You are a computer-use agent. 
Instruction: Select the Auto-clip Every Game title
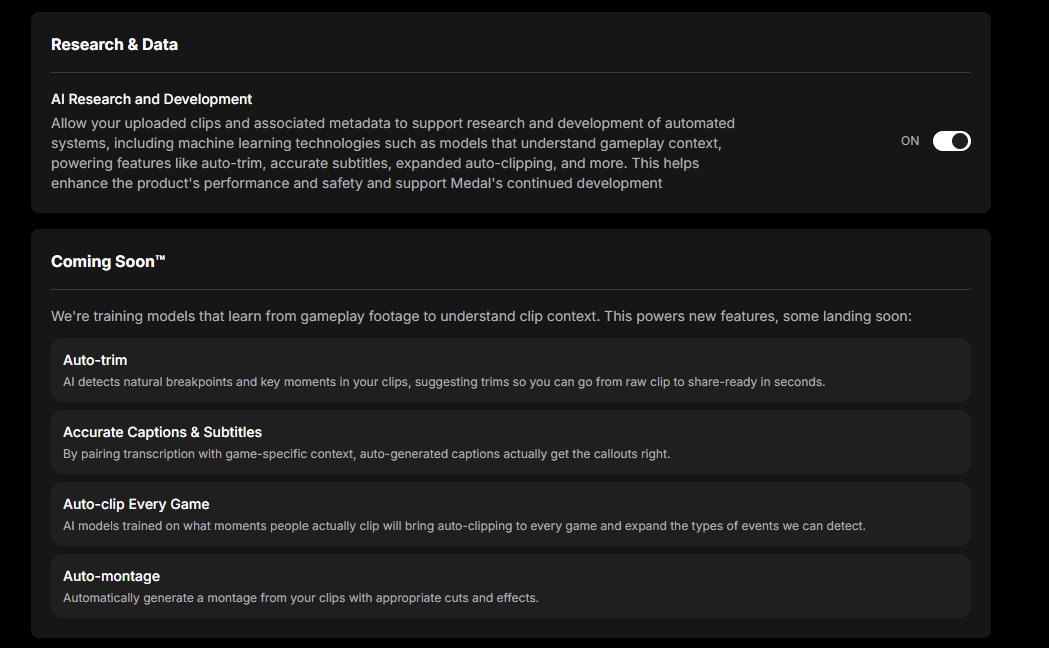tap(136, 504)
